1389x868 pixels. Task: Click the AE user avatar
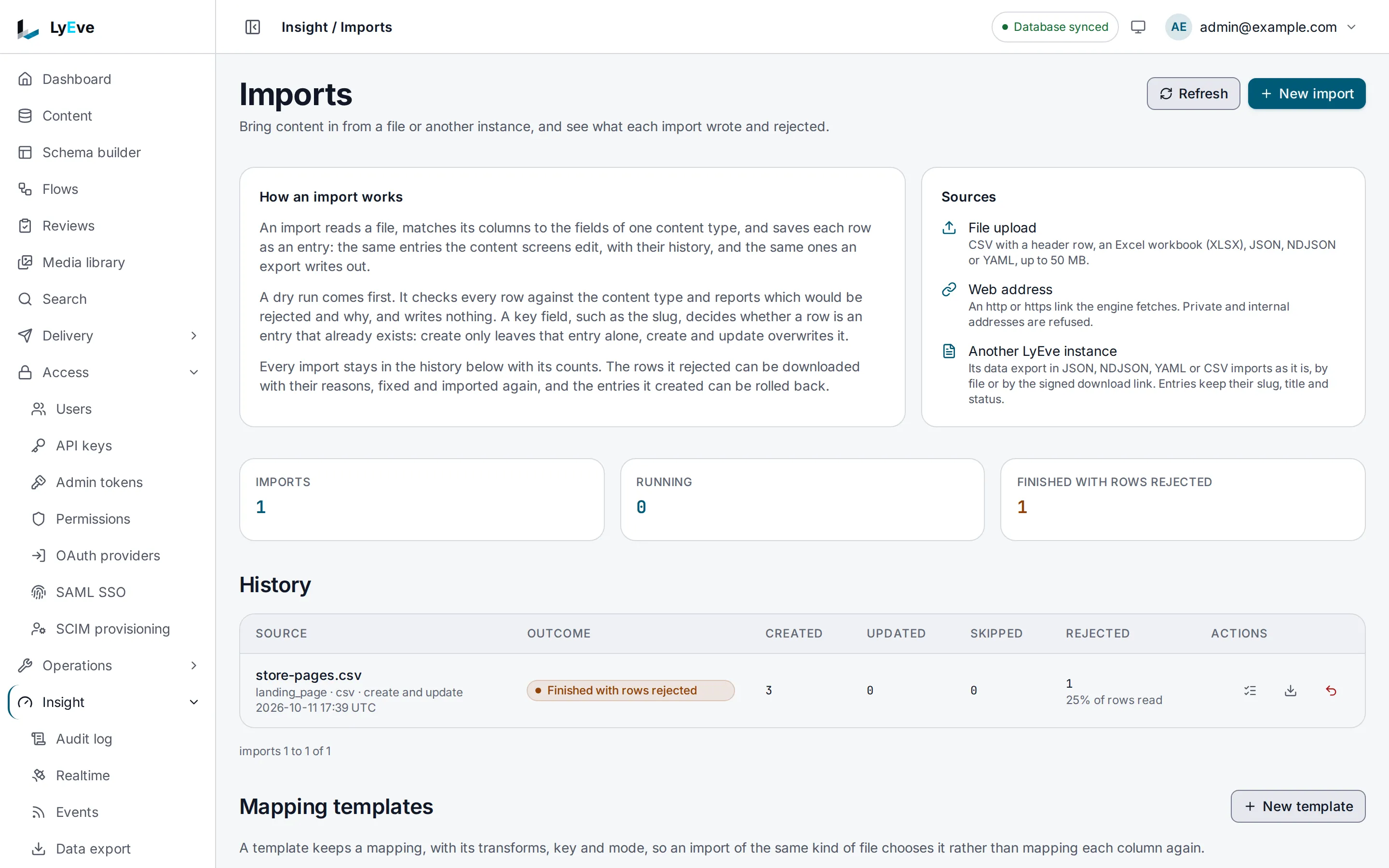[1178, 27]
